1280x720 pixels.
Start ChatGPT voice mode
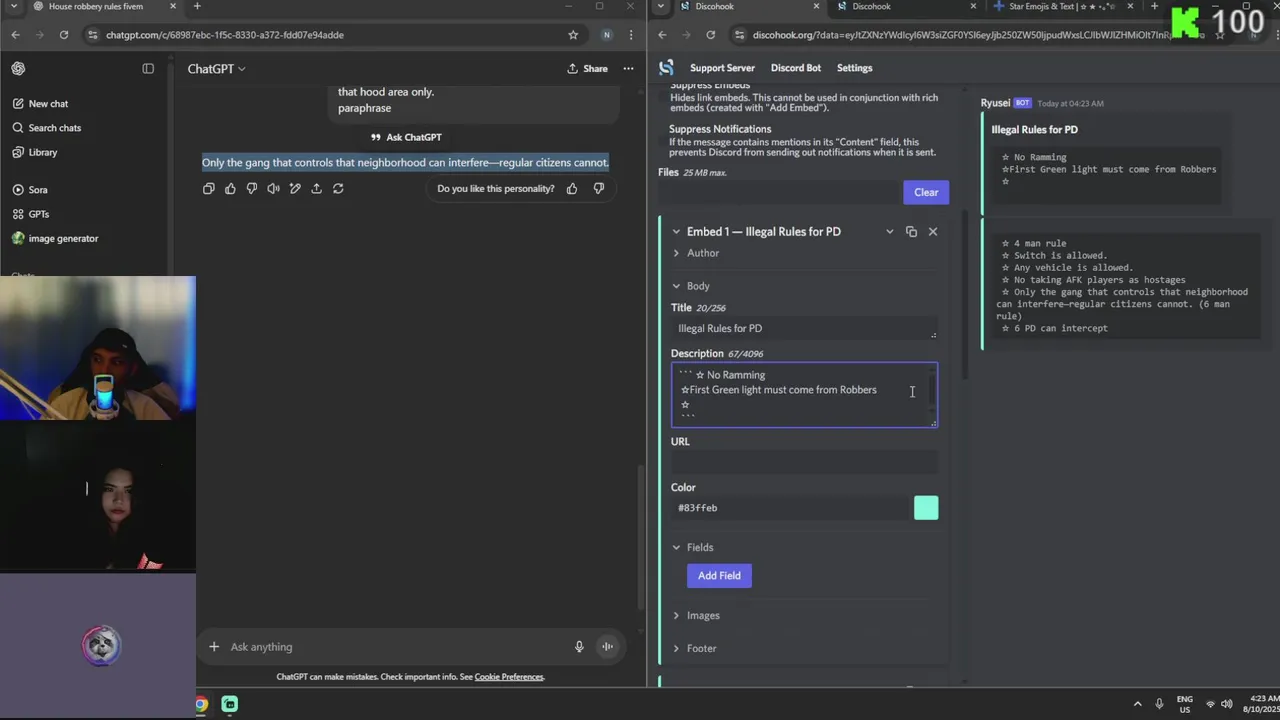(x=607, y=647)
